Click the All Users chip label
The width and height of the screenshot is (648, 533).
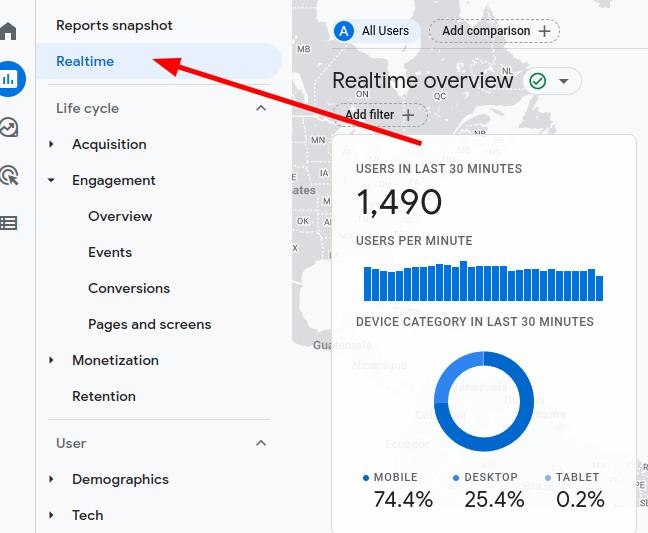pyautogui.click(x=385, y=31)
